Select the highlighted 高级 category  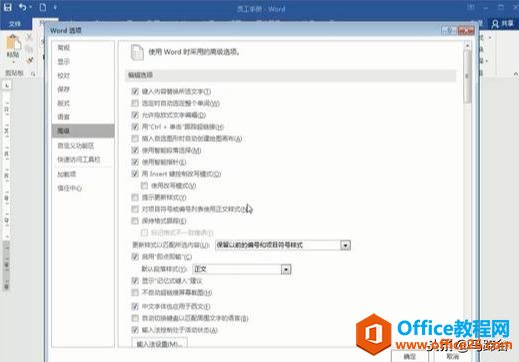(83, 131)
